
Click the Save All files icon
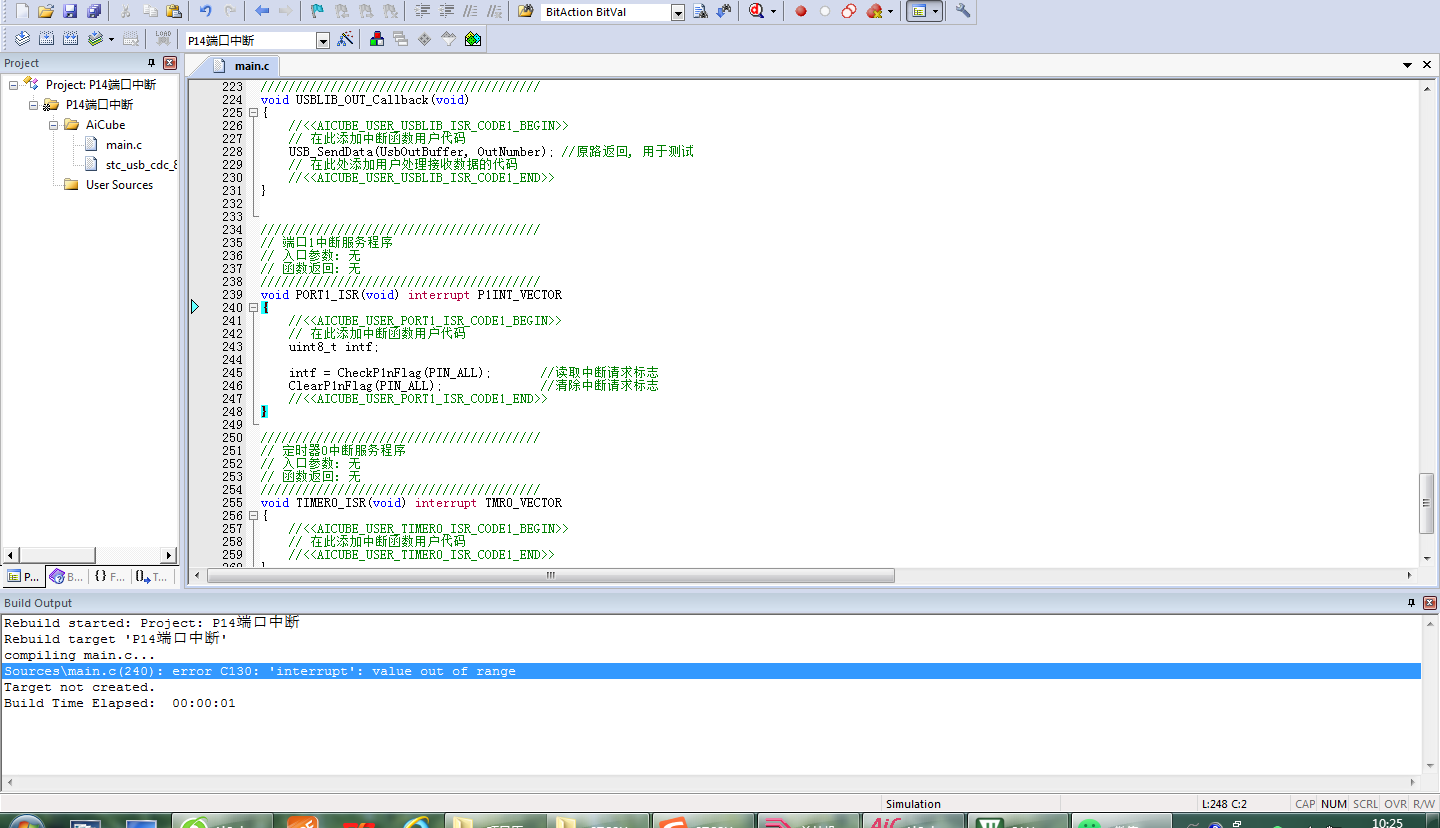(94, 12)
